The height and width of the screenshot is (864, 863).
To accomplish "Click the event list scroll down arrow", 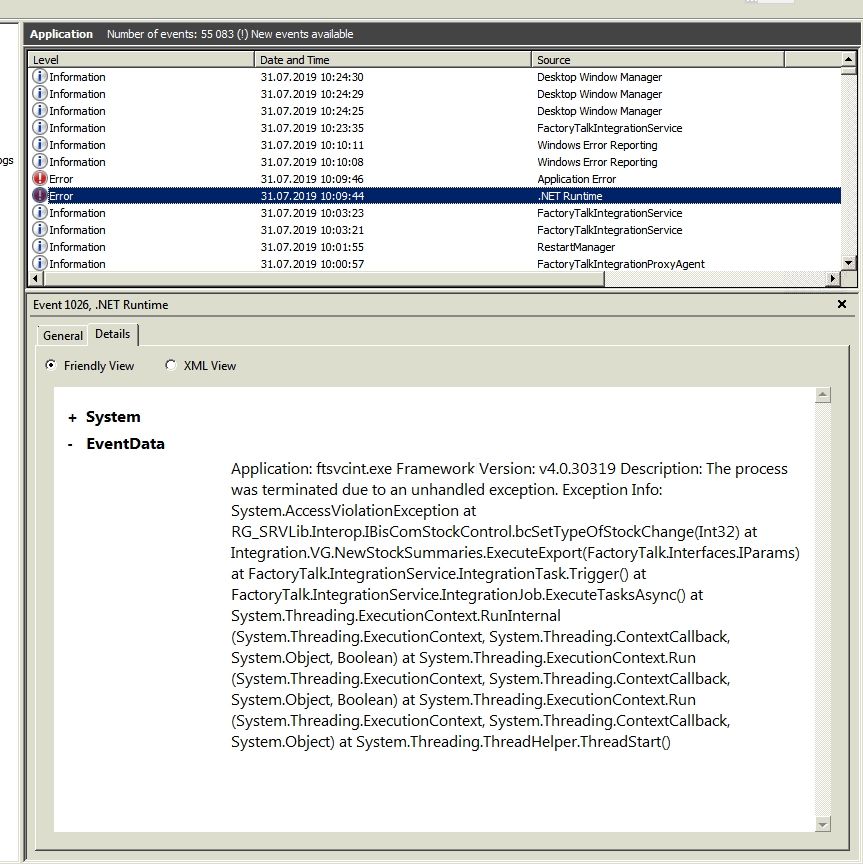I will pyautogui.click(x=848, y=263).
